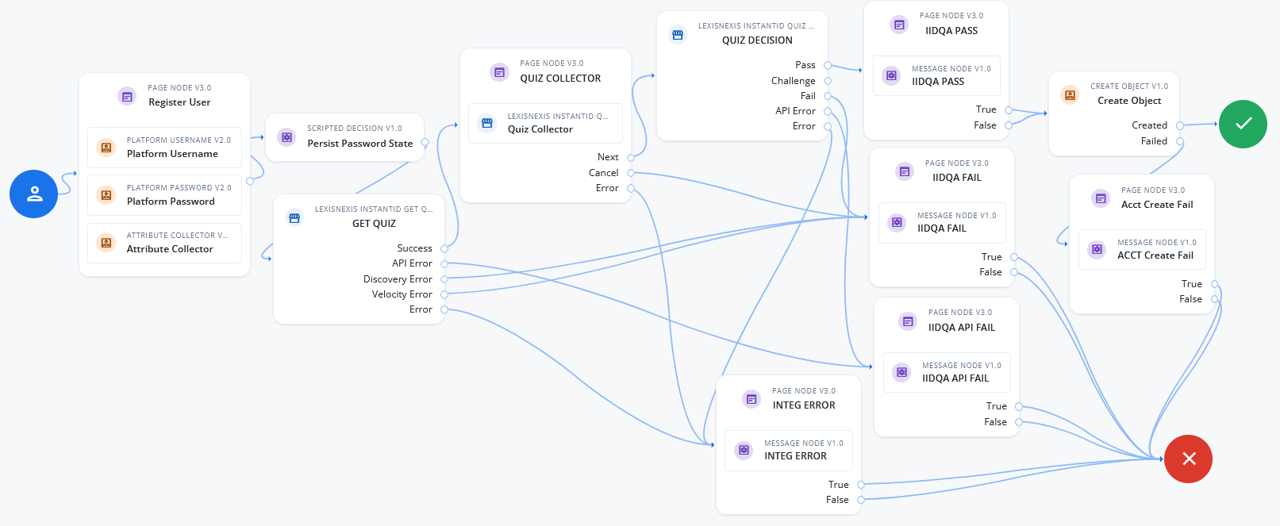Select the GET QUIZ node title

click(x=374, y=224)
